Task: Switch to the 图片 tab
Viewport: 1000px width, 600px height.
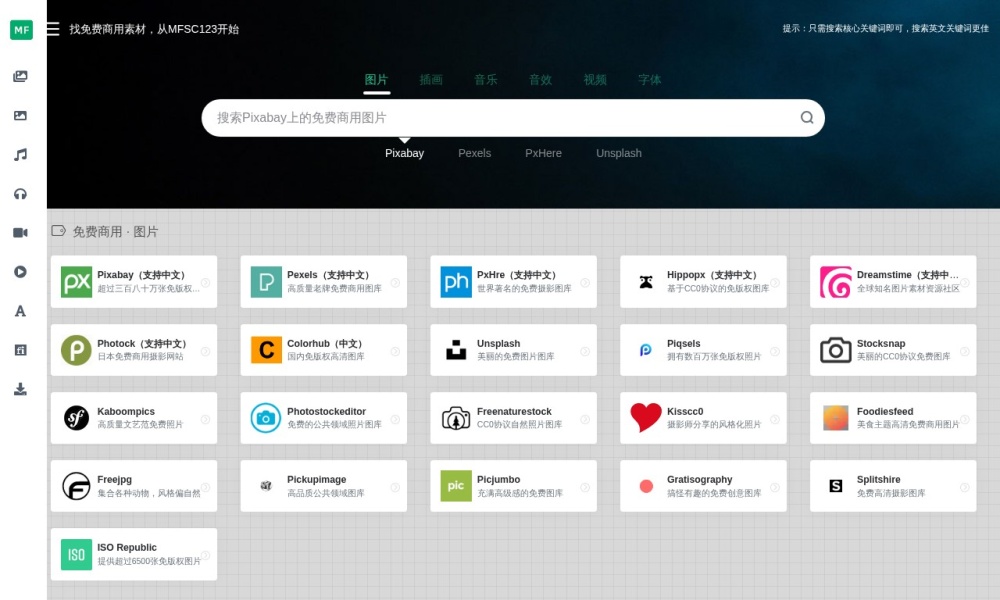Action: pos(376,80)
